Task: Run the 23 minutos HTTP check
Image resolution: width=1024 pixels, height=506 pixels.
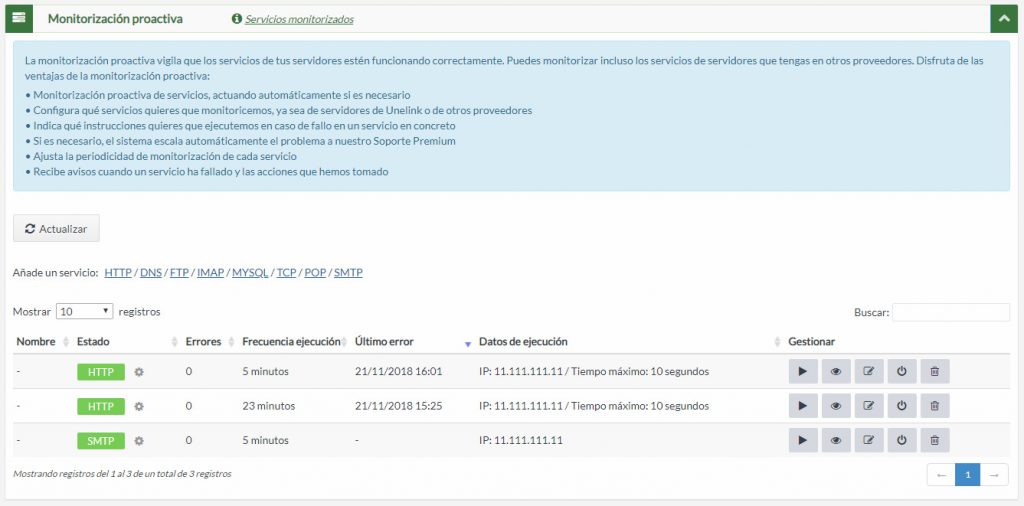Action: (803, 405)
